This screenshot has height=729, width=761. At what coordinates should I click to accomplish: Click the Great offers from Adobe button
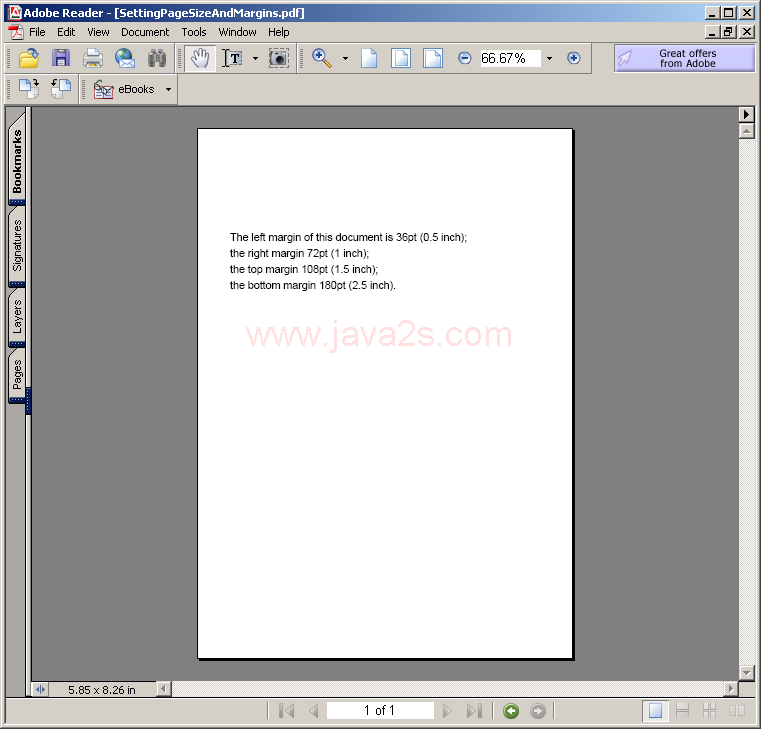[684, 58]
